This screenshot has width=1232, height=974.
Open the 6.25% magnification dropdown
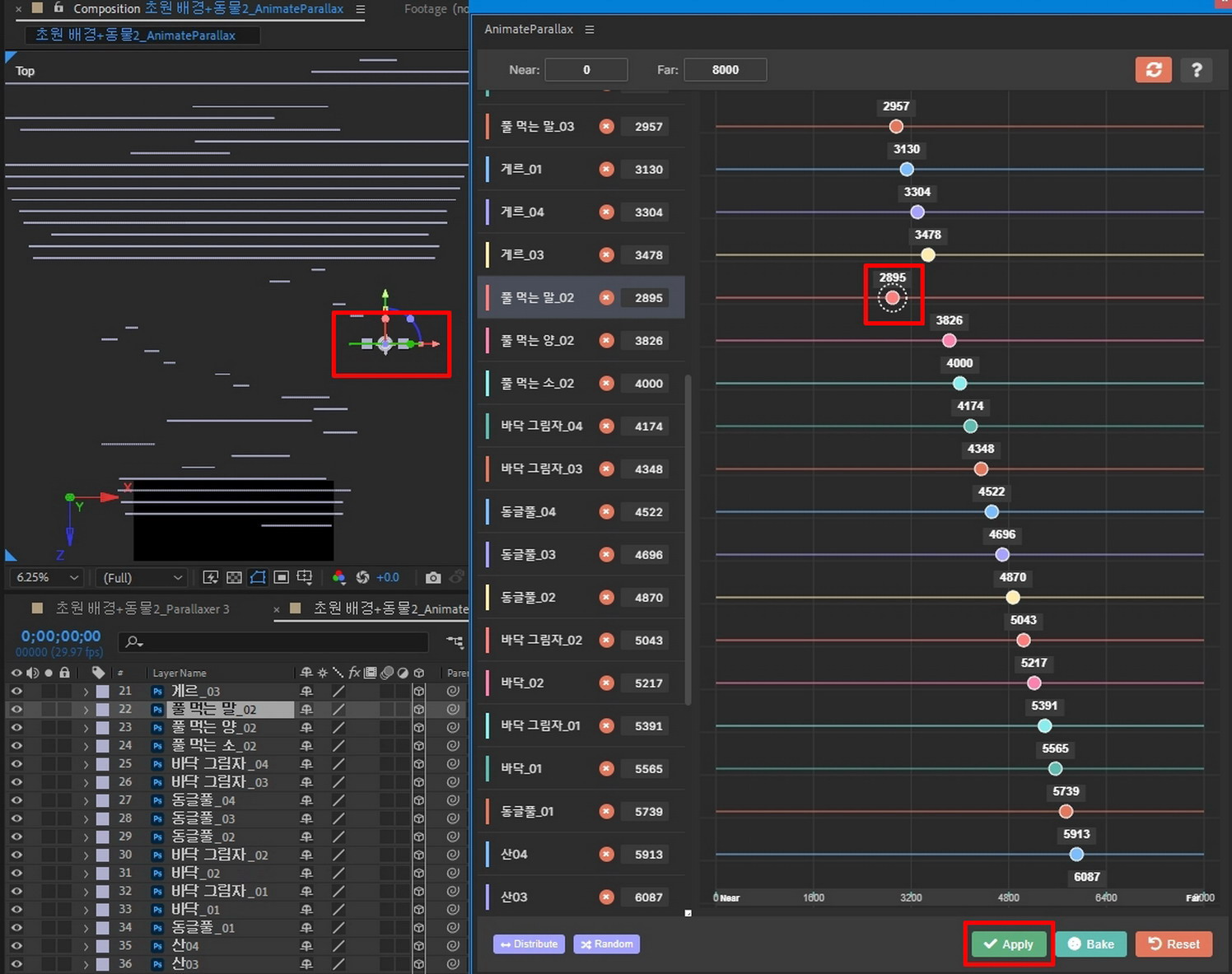click(48, 578)
